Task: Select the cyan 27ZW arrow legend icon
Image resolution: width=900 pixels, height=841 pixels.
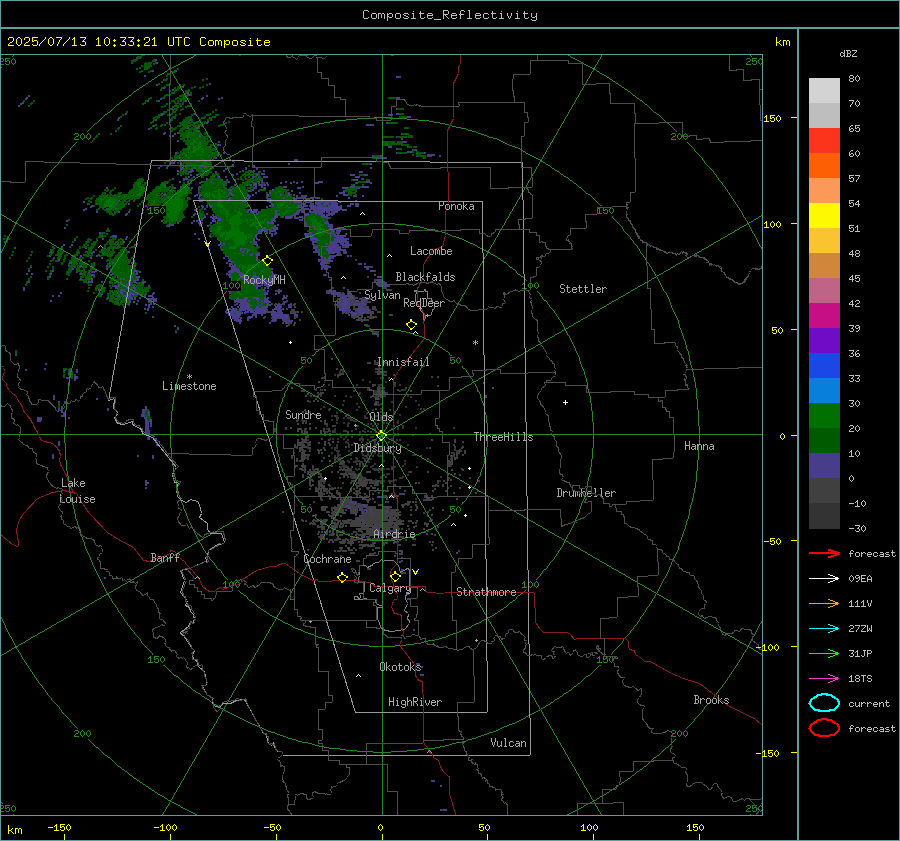Action: pos(824,629)
